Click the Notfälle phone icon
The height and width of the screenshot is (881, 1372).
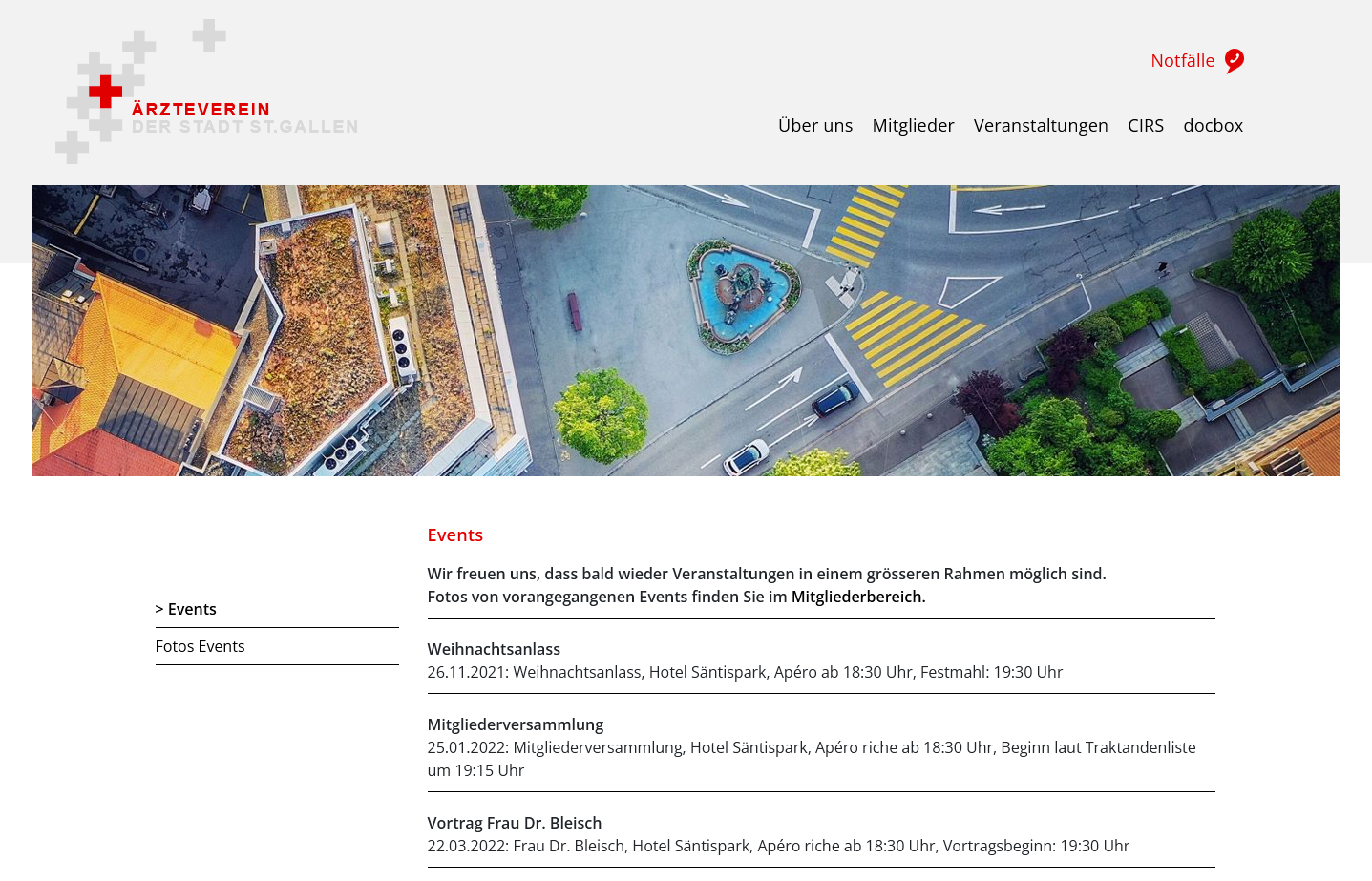[x=1234, y=61]
